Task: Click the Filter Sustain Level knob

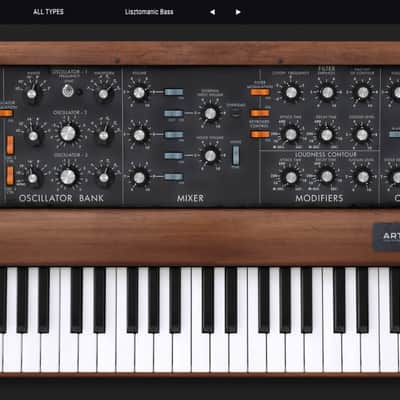Action: click(x=362, y=135)
